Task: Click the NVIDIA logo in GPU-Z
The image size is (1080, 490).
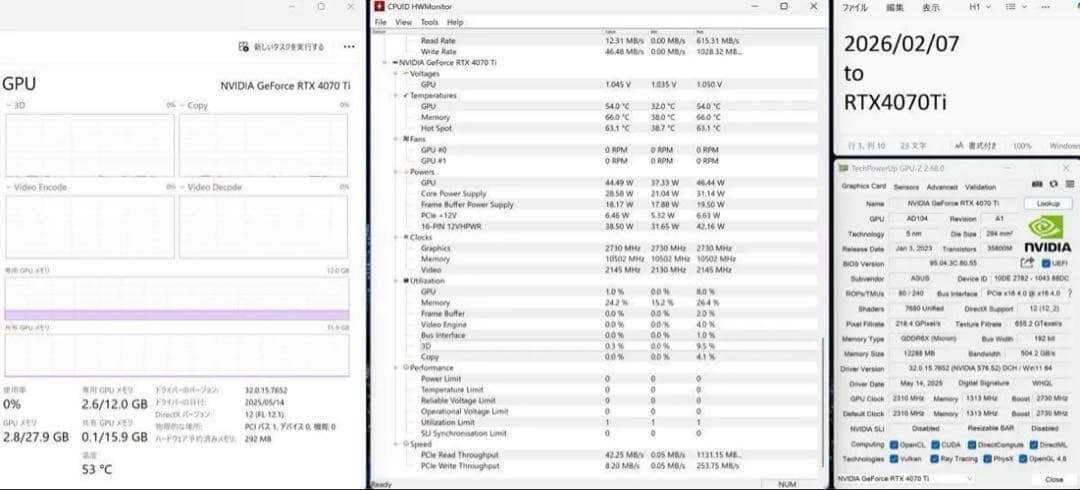Action: (1047, 234)
